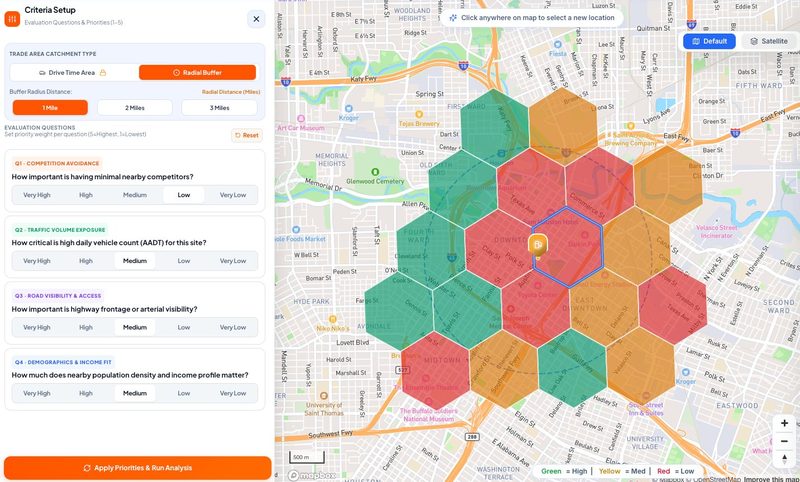Click the Glenwood Cemetery marker icon

[376, 172]
